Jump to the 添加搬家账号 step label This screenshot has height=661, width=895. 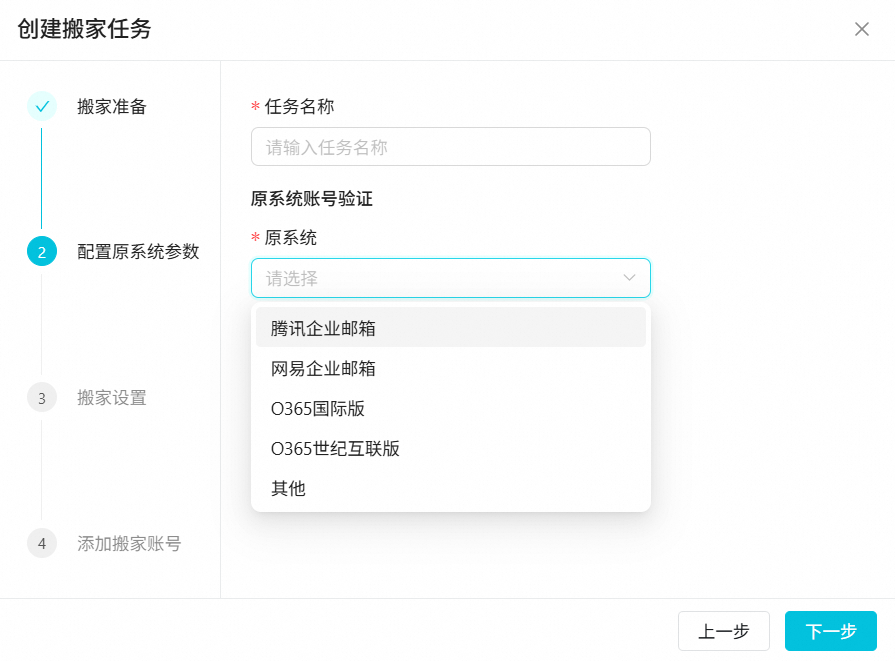tap(129, 544)
